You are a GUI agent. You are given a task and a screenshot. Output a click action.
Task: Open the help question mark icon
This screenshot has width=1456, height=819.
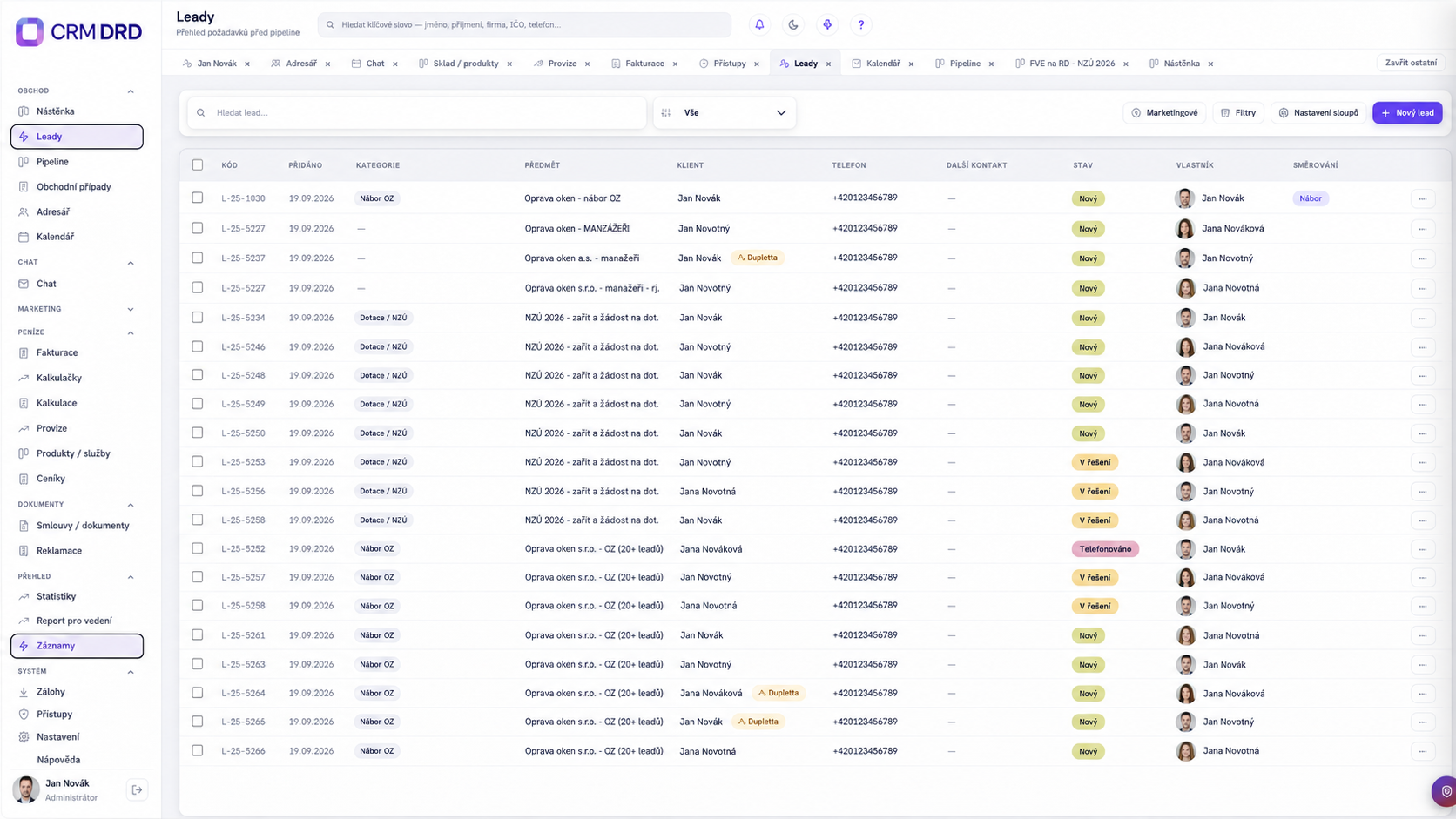click(x=861, y=24)
